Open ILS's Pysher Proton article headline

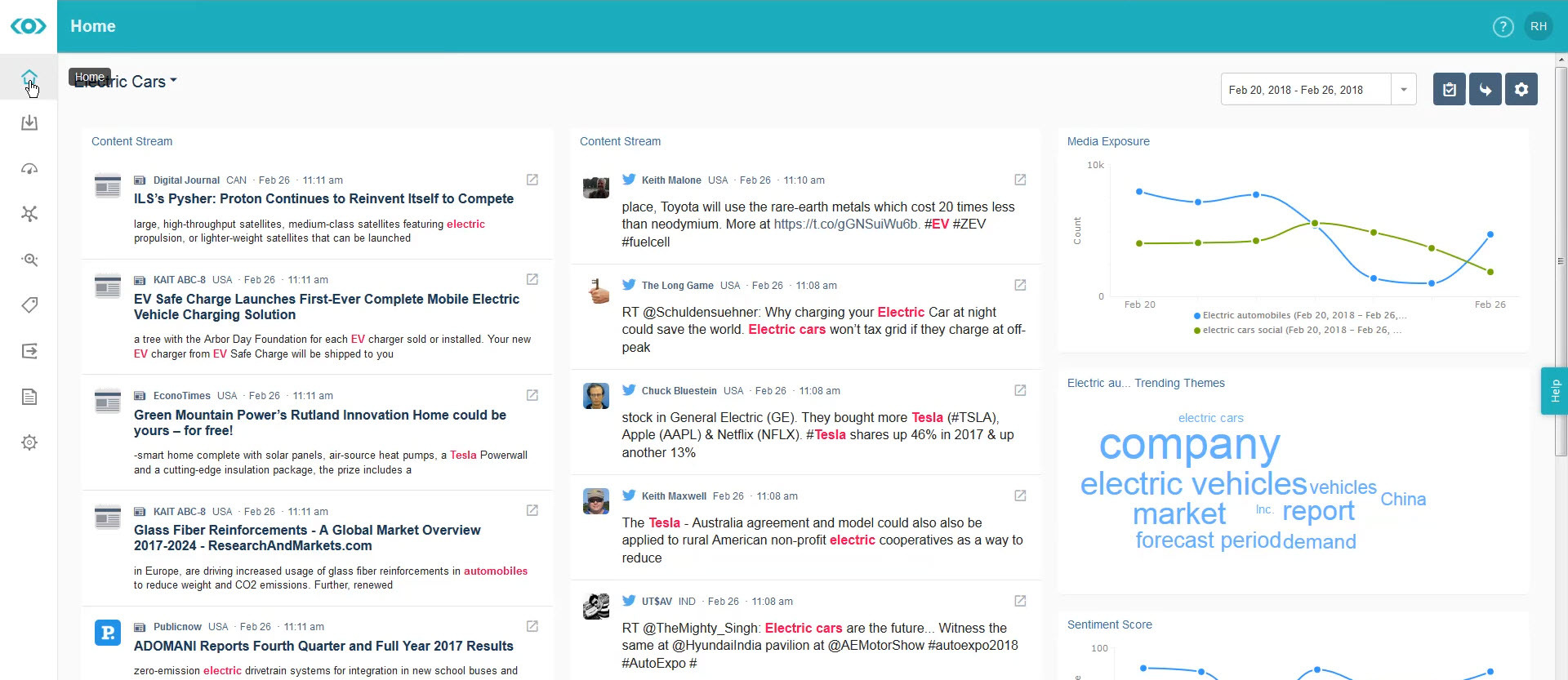coord(323,198)
